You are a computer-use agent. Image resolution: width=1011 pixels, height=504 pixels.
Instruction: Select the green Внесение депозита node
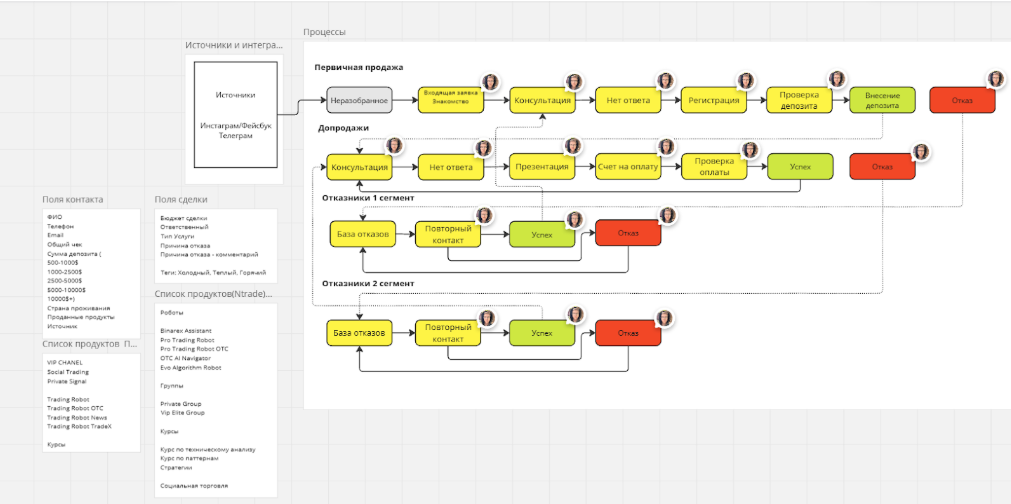point(882,100)
